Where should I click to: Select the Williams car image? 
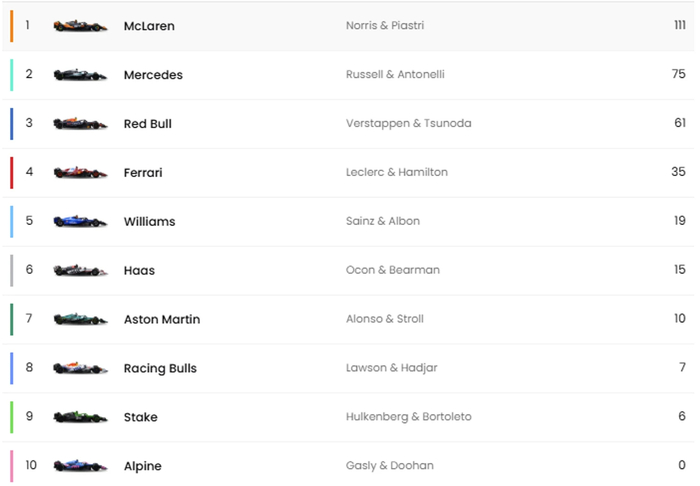pos(80,221)
